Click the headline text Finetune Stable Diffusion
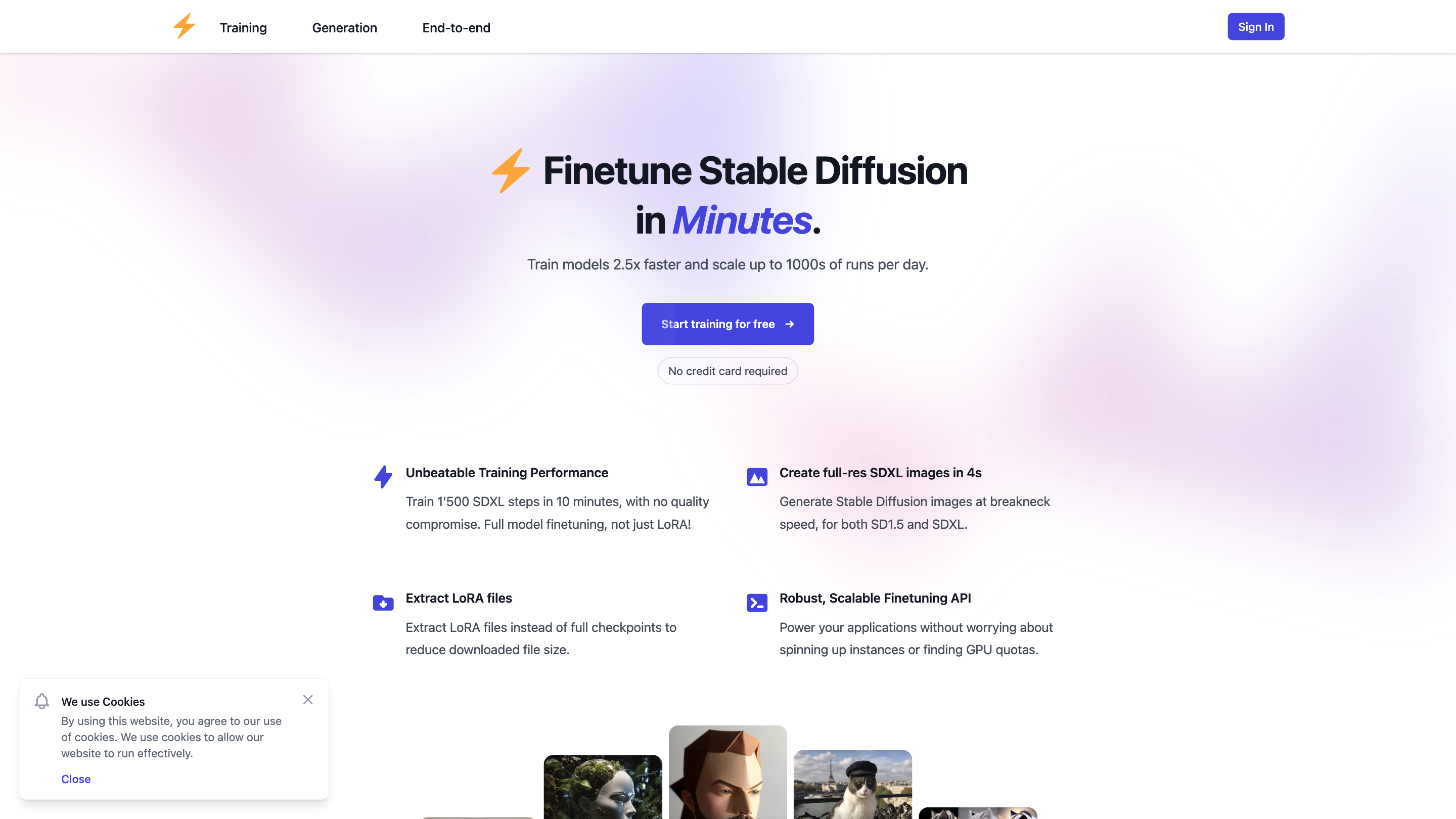 pos(755,171)
